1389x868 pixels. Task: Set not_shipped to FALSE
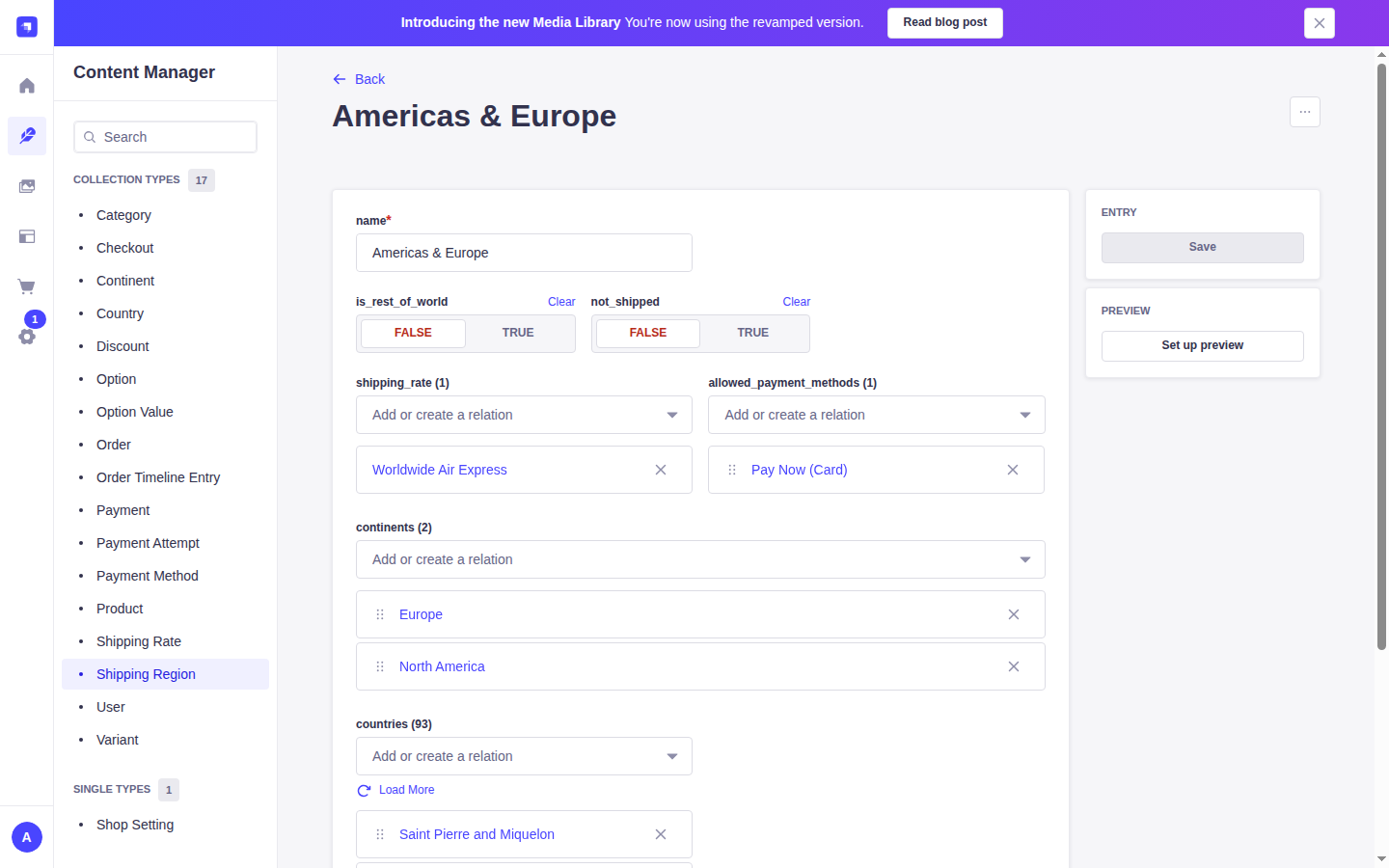click(648, 333)
